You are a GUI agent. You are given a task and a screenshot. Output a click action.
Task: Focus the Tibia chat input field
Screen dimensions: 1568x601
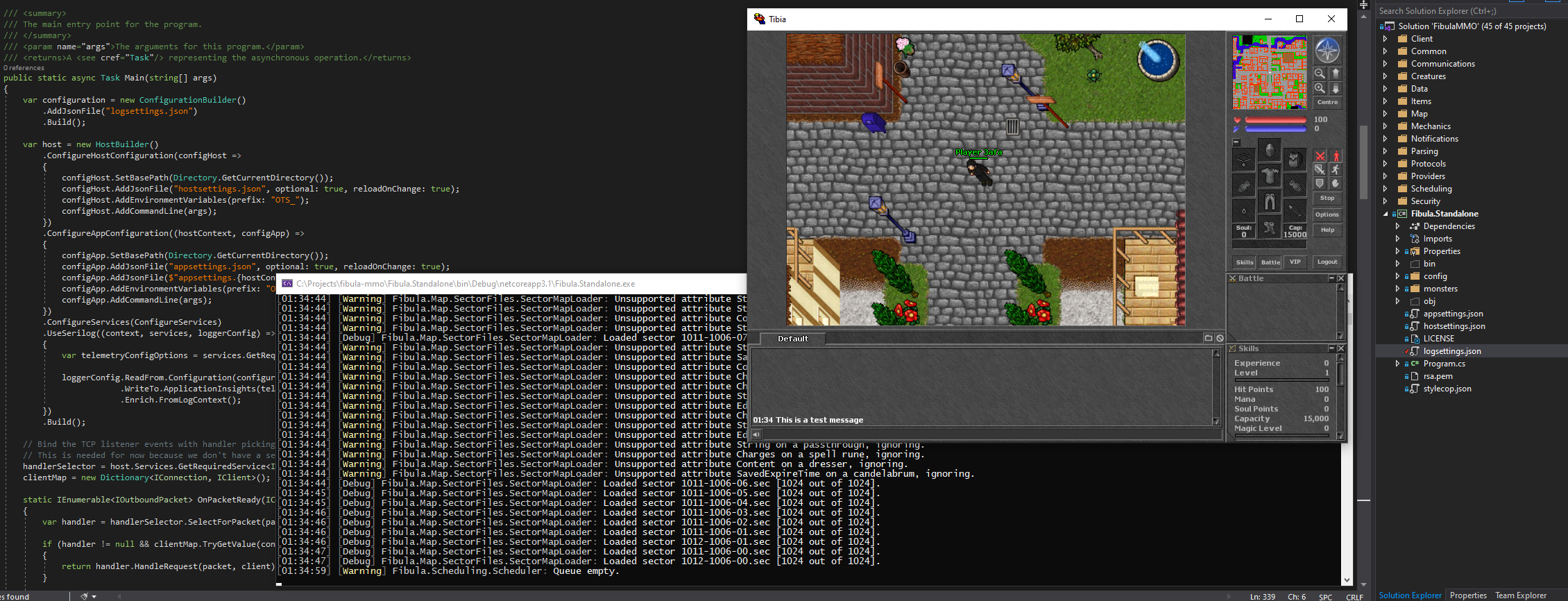992,434
